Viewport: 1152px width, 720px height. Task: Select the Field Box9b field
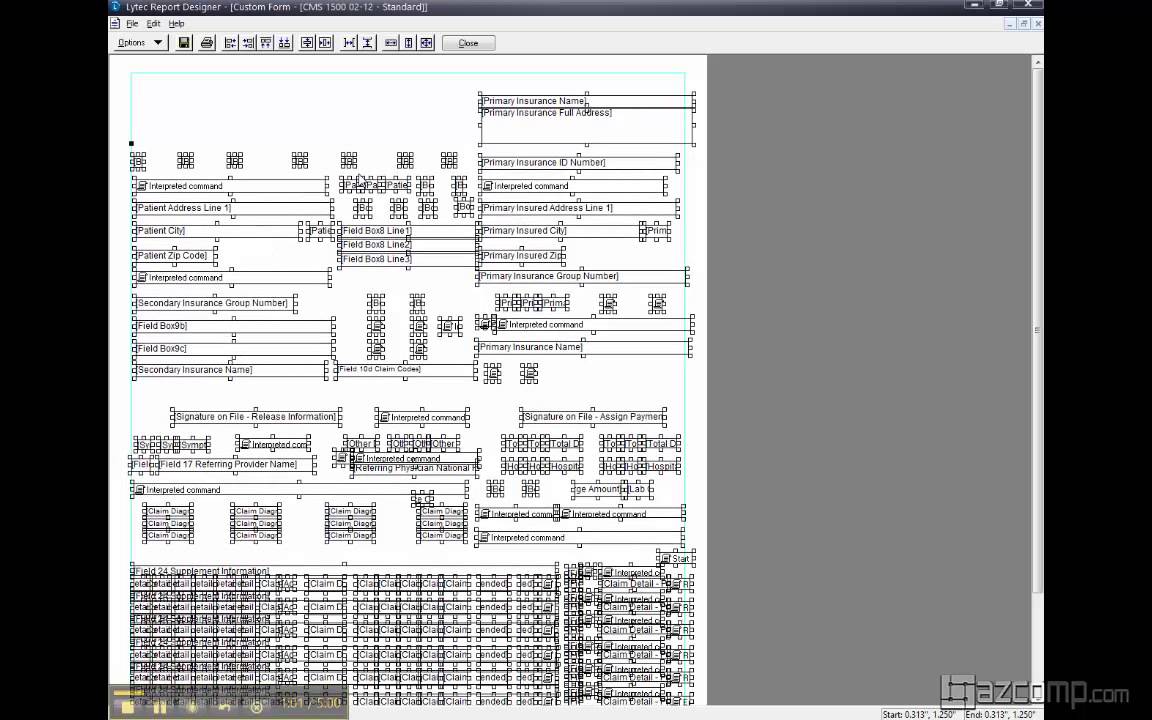[x=234, y=325]
